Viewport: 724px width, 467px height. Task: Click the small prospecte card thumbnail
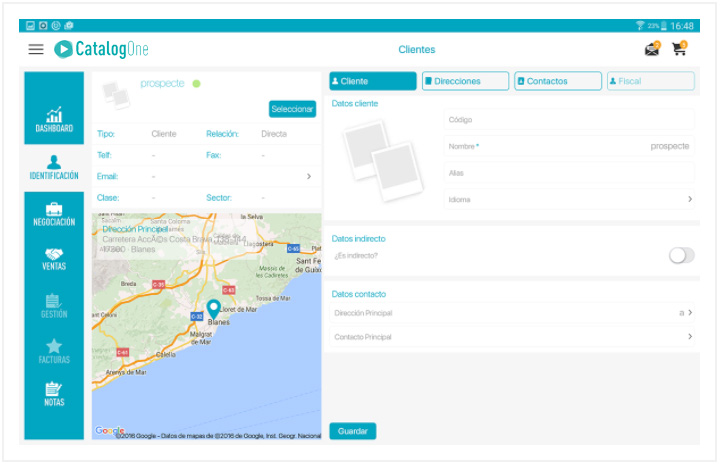click(x=116, y=94)
